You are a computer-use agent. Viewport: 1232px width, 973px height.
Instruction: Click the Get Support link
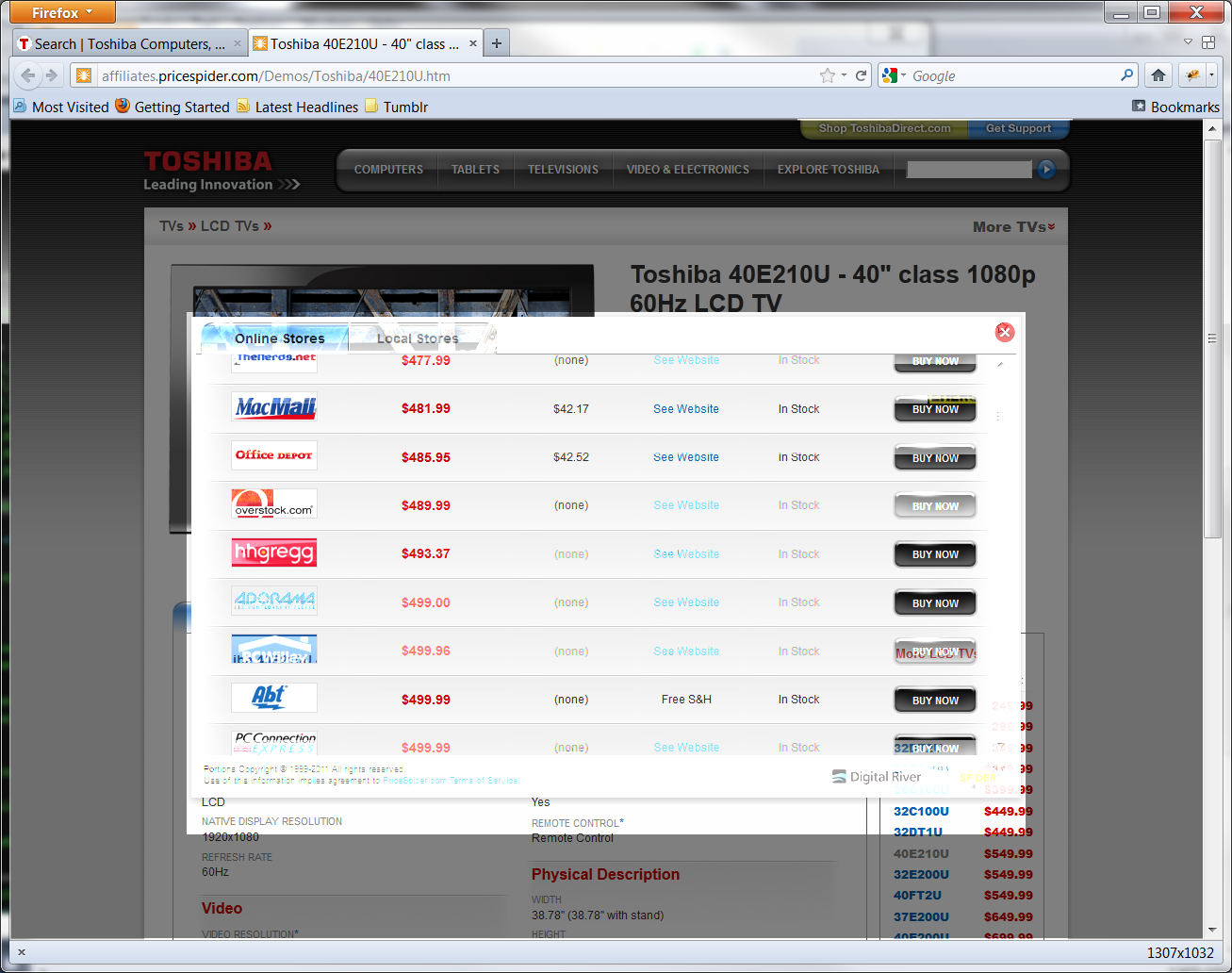click(x=1018, y=128)
